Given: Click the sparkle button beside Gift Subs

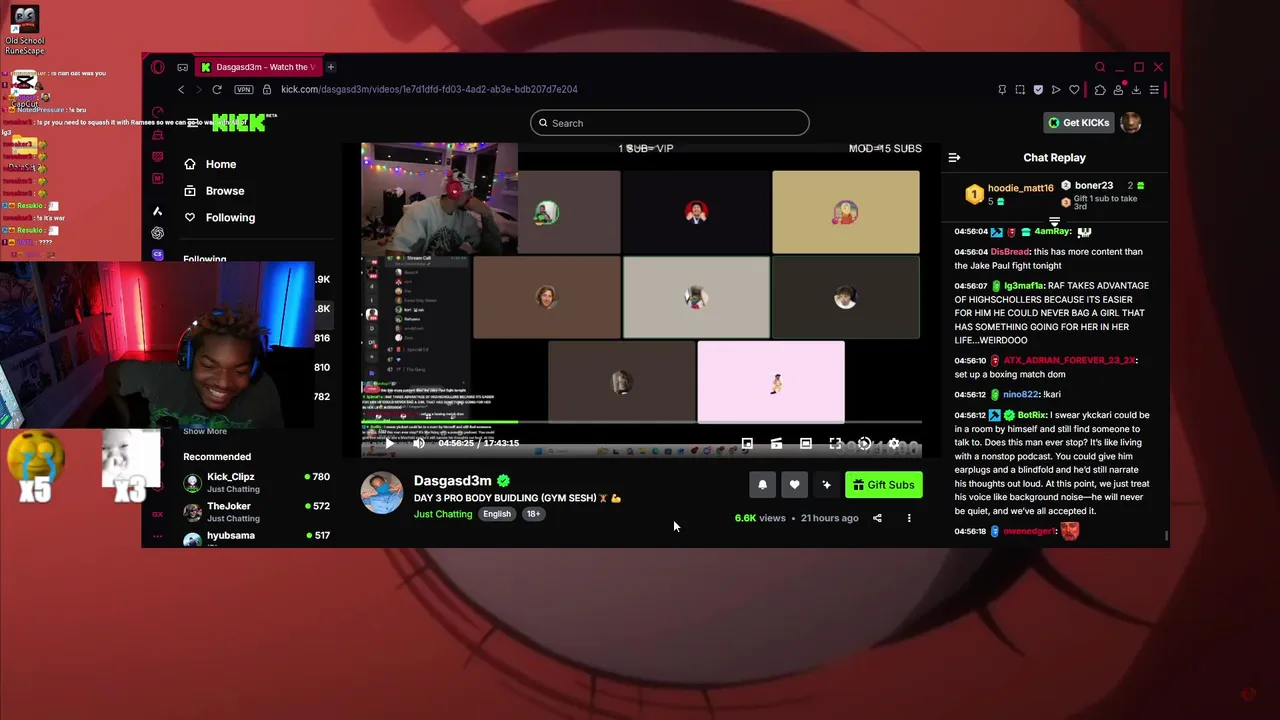Looking at the screenshot, I should (826, 485).
